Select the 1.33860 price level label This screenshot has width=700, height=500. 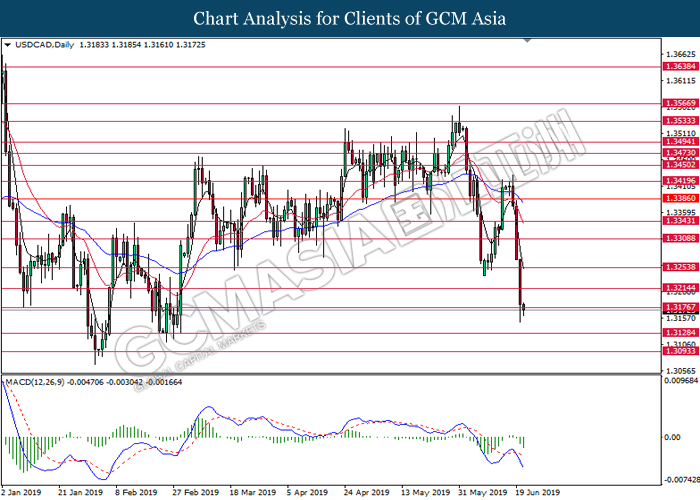coord(680,198)
